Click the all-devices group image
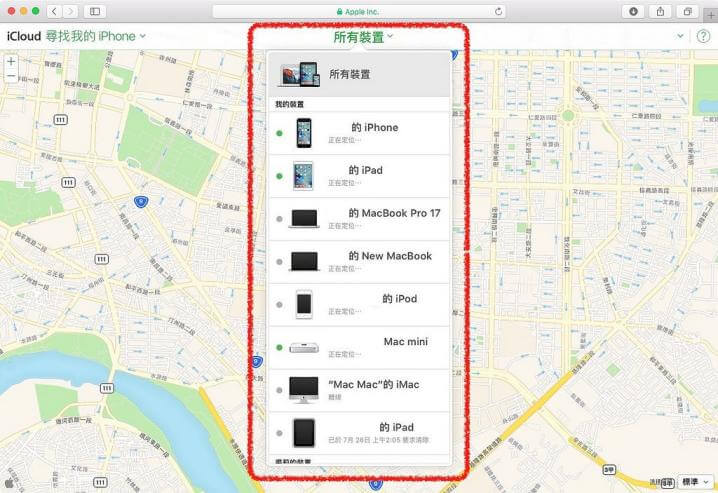Screen dimensions: 718x493 299,75
